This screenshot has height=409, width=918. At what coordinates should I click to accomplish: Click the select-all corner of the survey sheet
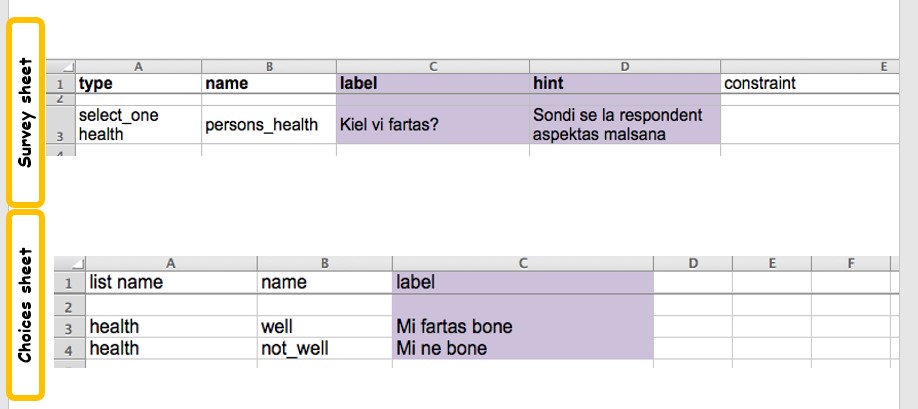point(64,67)
